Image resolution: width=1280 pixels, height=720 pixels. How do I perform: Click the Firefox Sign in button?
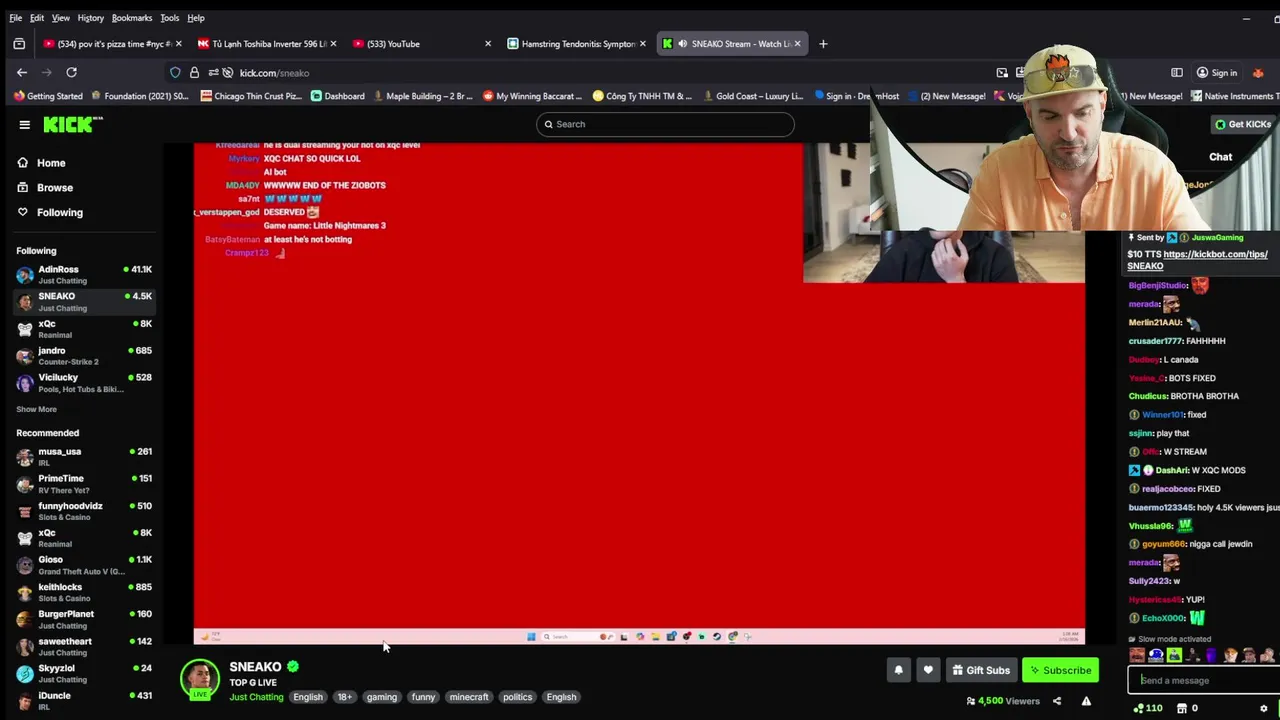(x=1216, y=72)
